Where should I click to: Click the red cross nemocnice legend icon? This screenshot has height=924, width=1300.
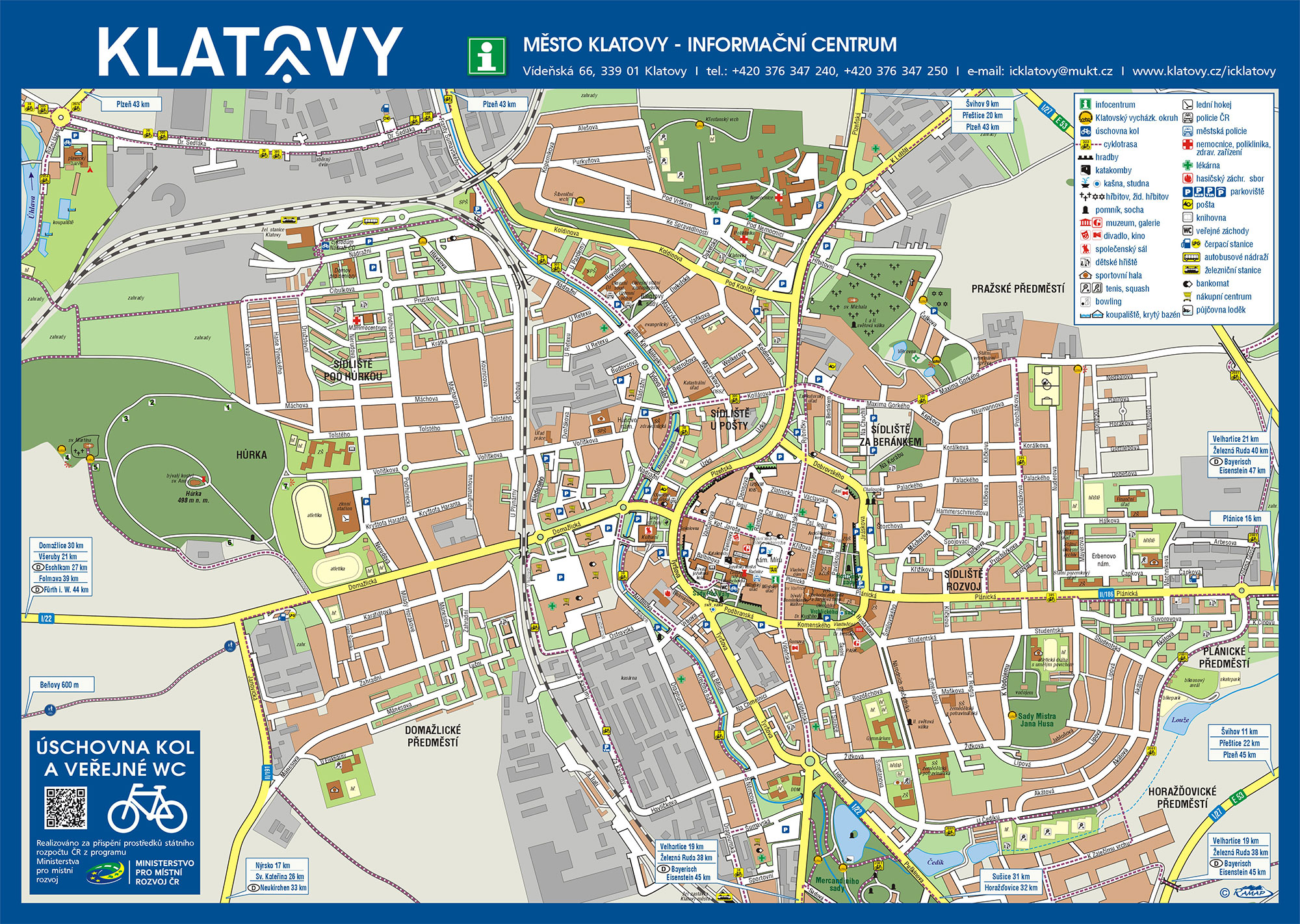1187,144
